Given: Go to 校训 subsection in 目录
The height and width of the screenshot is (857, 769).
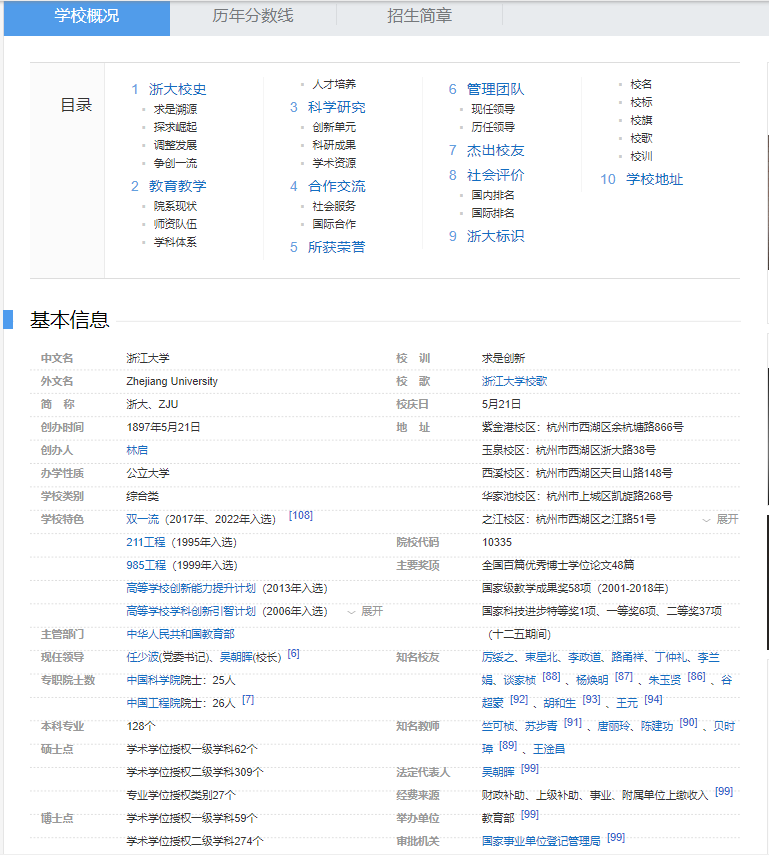Looking at the screenshot, I should (641, 157).
